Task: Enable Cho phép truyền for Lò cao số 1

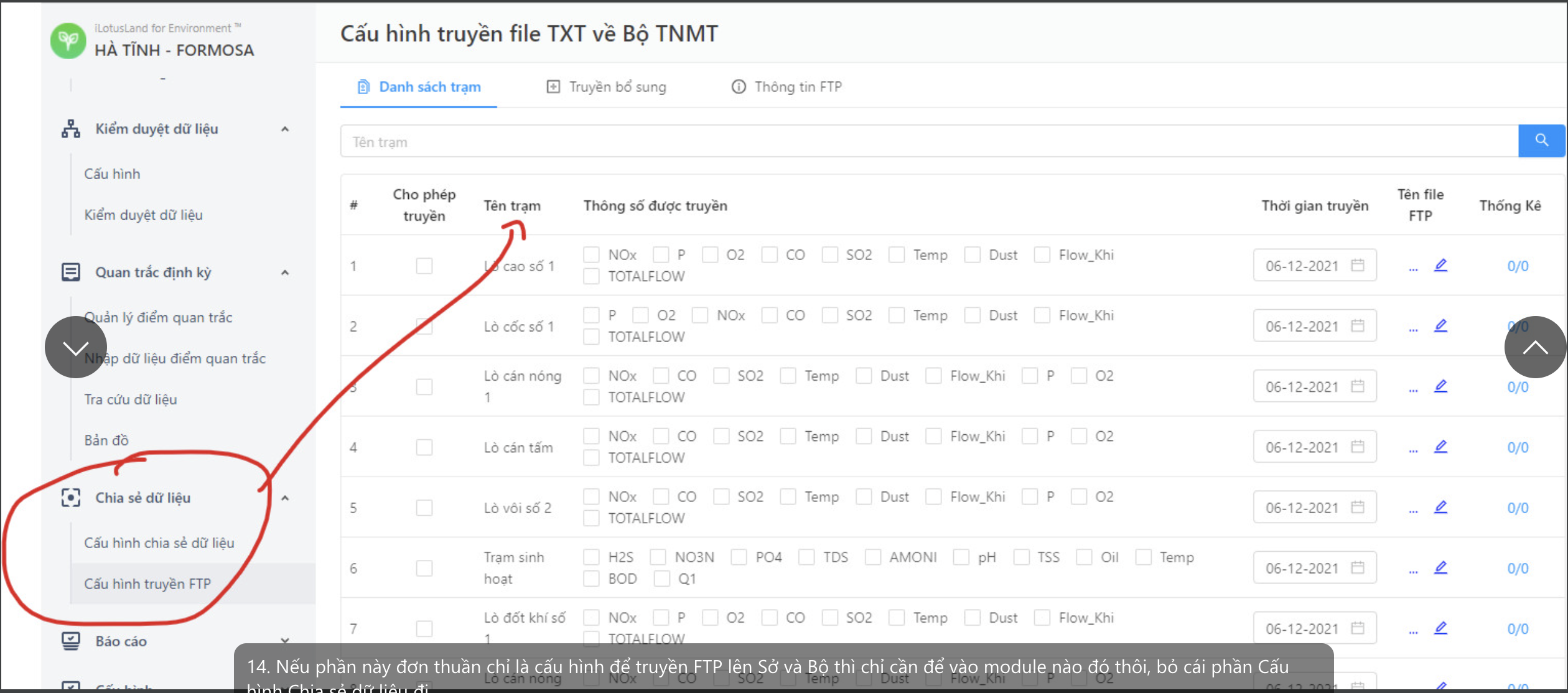Action: point(424,266)
